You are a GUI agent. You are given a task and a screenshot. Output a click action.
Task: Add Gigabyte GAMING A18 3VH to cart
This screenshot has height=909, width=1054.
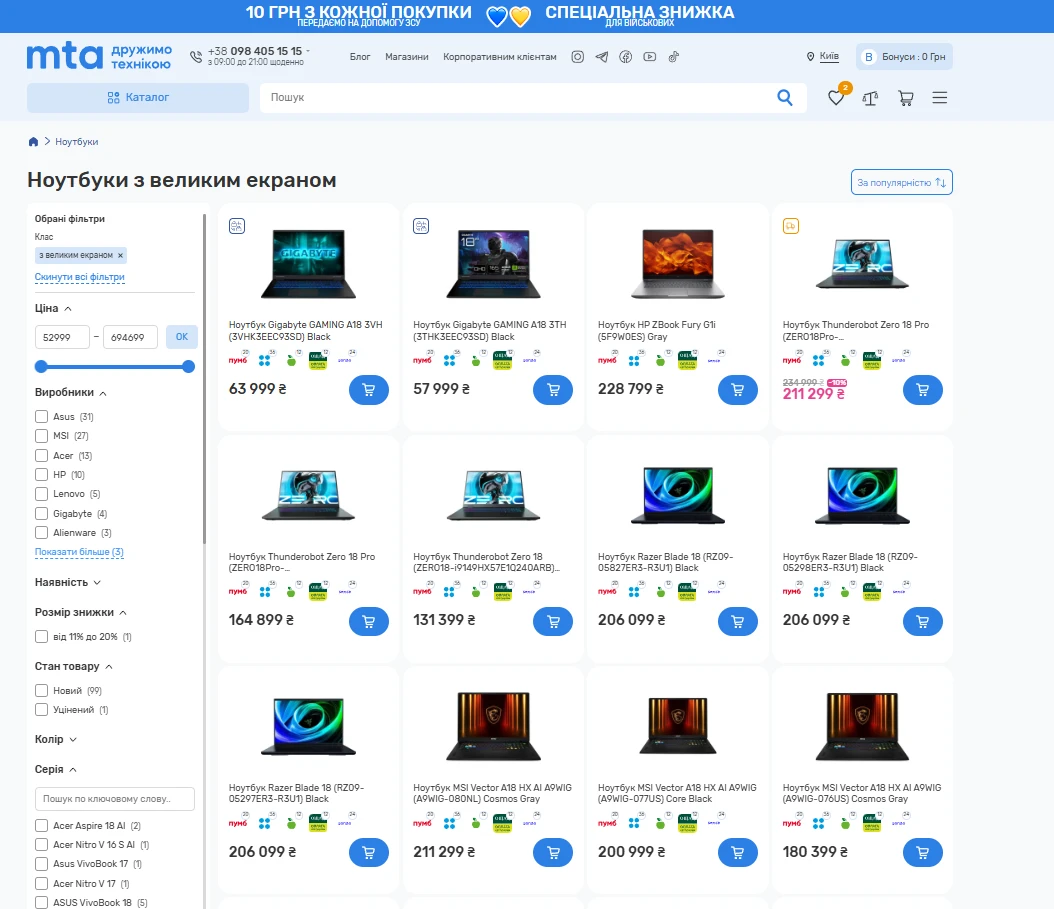tap(368, 390)
